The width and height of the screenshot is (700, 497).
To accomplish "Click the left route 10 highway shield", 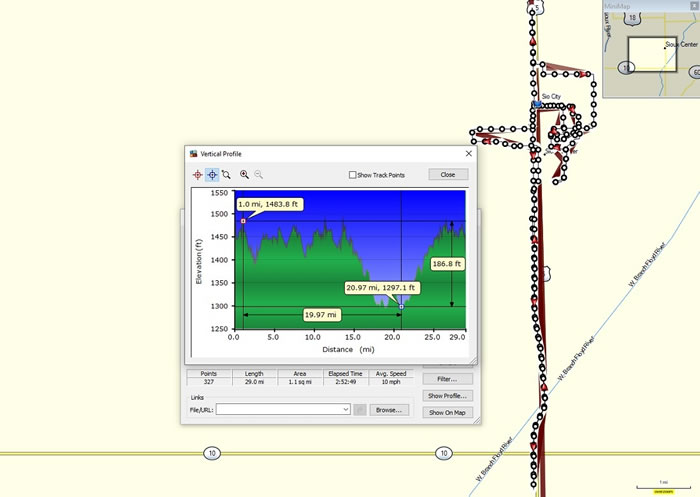I will coord(212,453).
